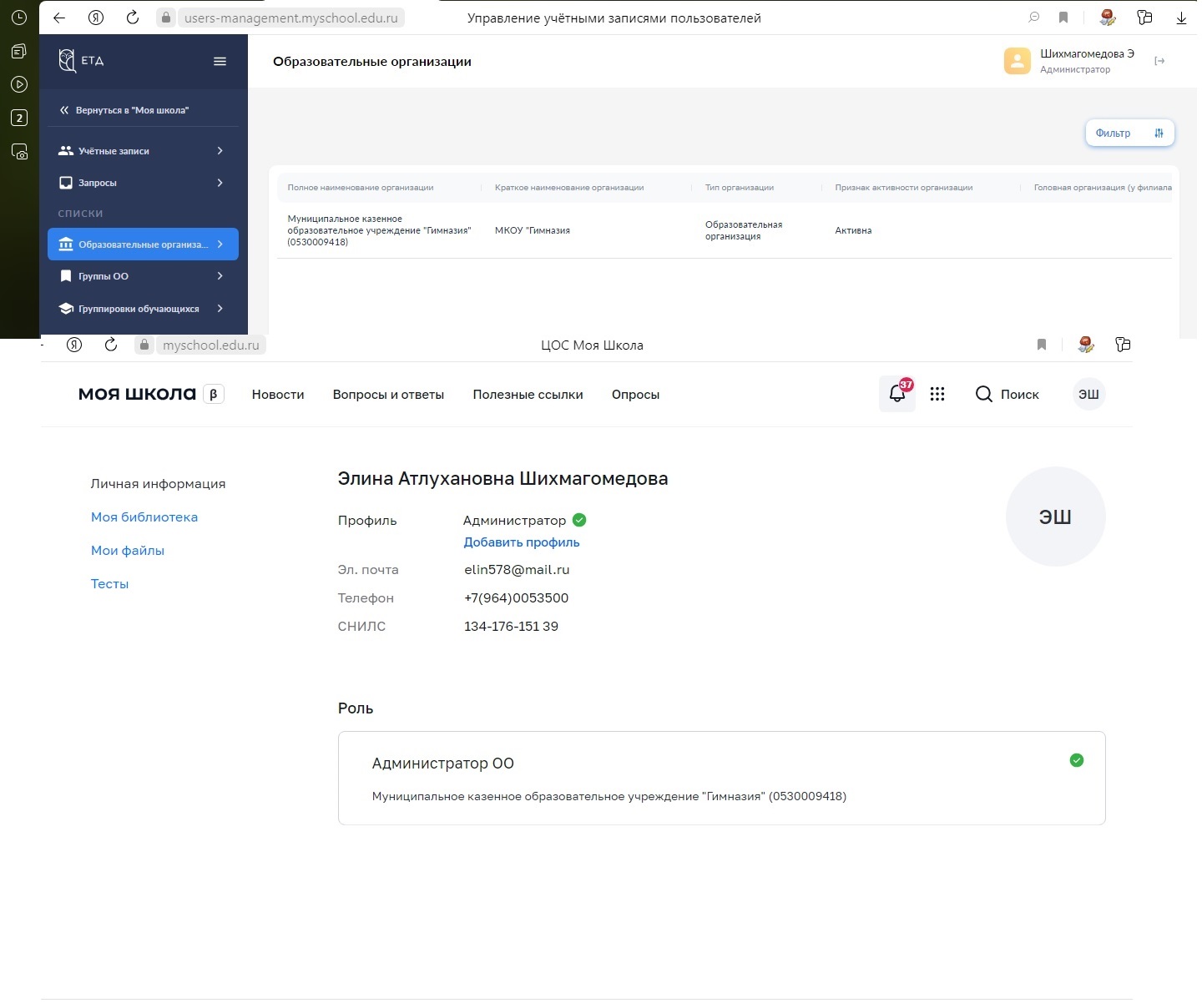Open the Опросы tab
Screen dimensions: 1202x1008
pos(635,395)
